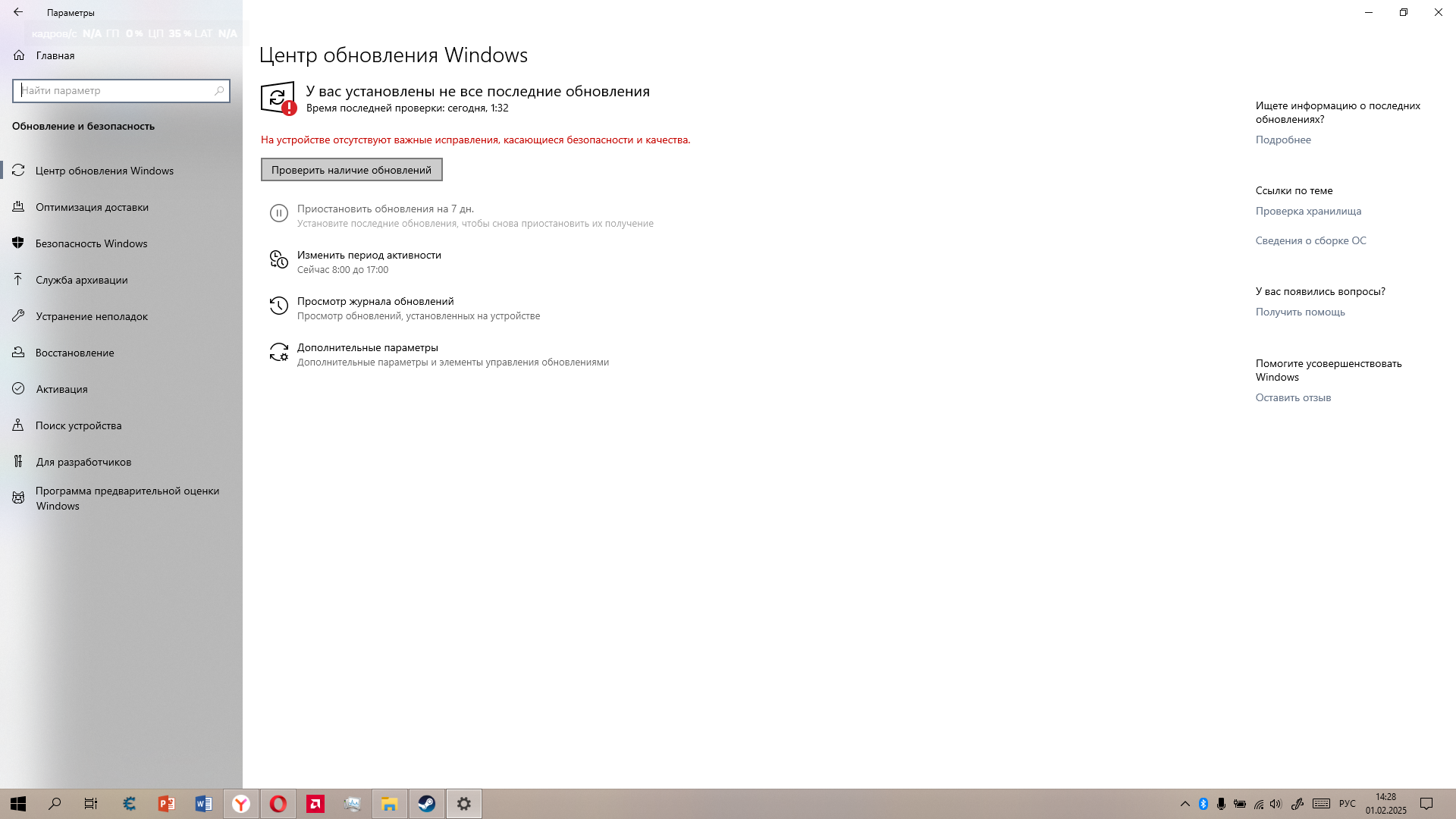The image size is (1456, 819).
Task: Click the pause icon for Приостановить обновления
Action: click(x=278, y=214)
